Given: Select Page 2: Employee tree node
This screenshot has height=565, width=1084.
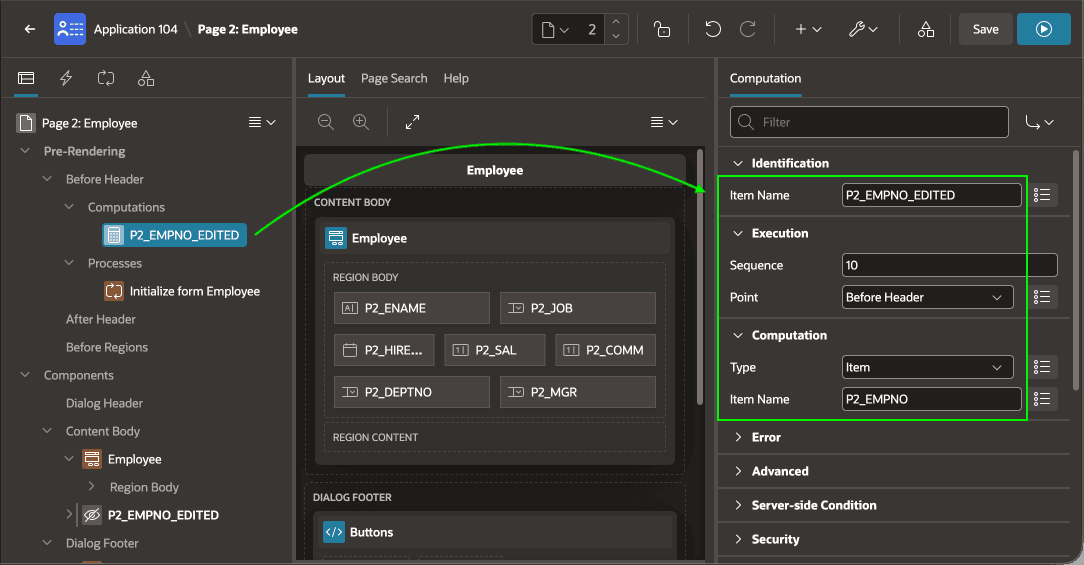Looking at the screenshot, I should [89, 123].
